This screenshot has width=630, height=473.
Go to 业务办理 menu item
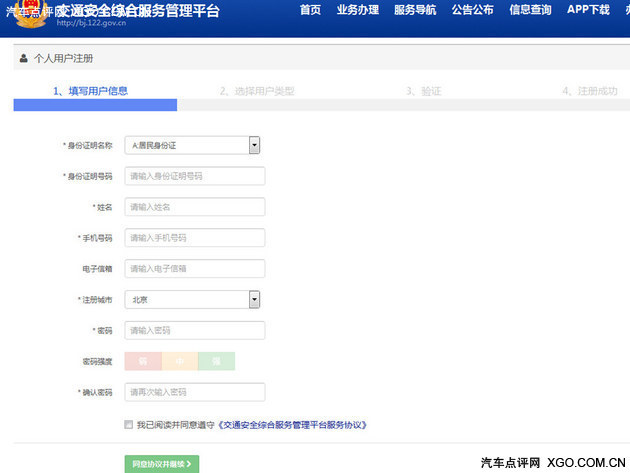(357, 10)
